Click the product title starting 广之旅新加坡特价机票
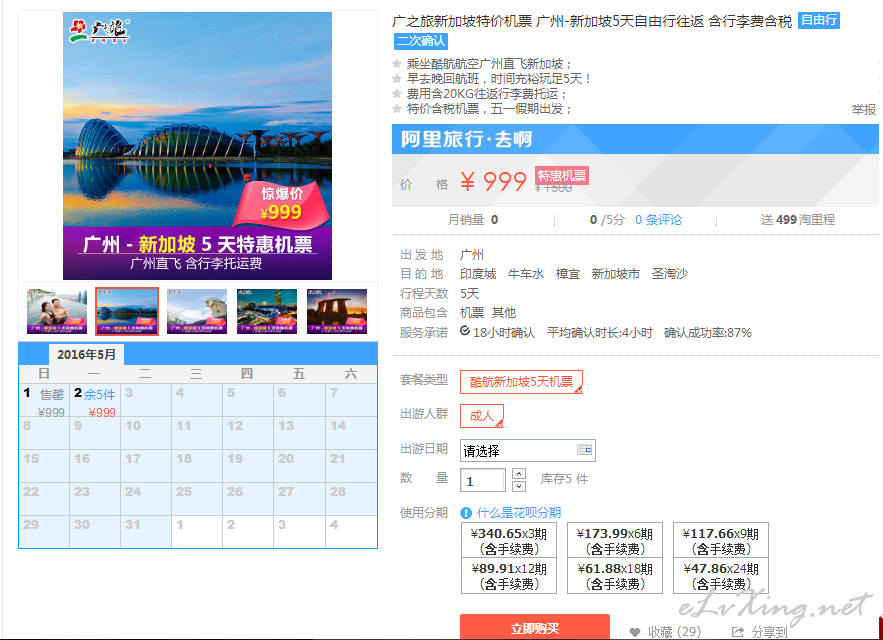883x640 pixels. tap(591, 21)
